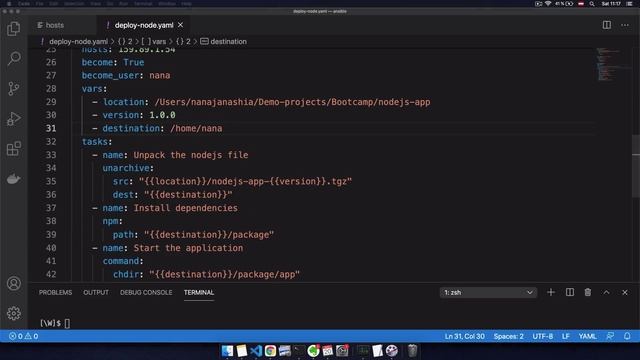This screenshot has height=360, width=640.
Task: Click the dest value on line 36
Action: tap(188, 195)
